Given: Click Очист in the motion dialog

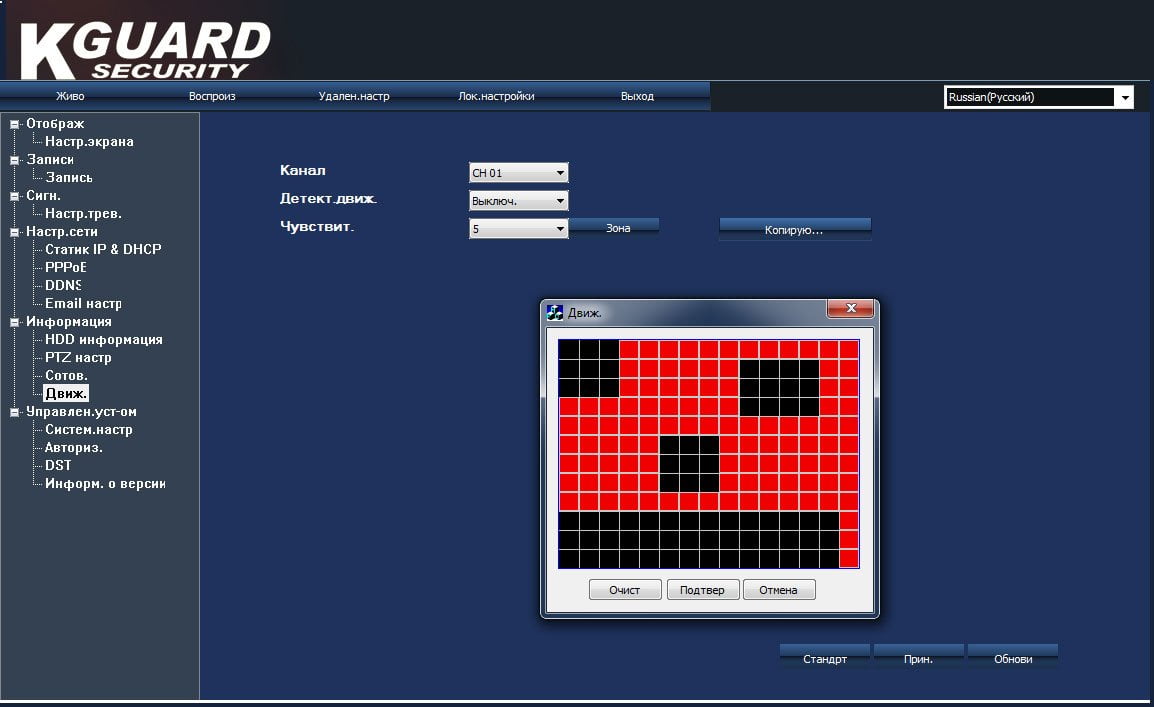Looking at the screenshot, I should click(x=625, y=590).
